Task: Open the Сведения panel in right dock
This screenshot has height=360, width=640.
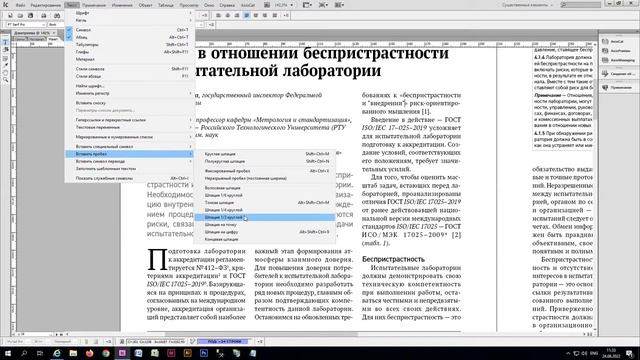Action: tap(617, 74)
